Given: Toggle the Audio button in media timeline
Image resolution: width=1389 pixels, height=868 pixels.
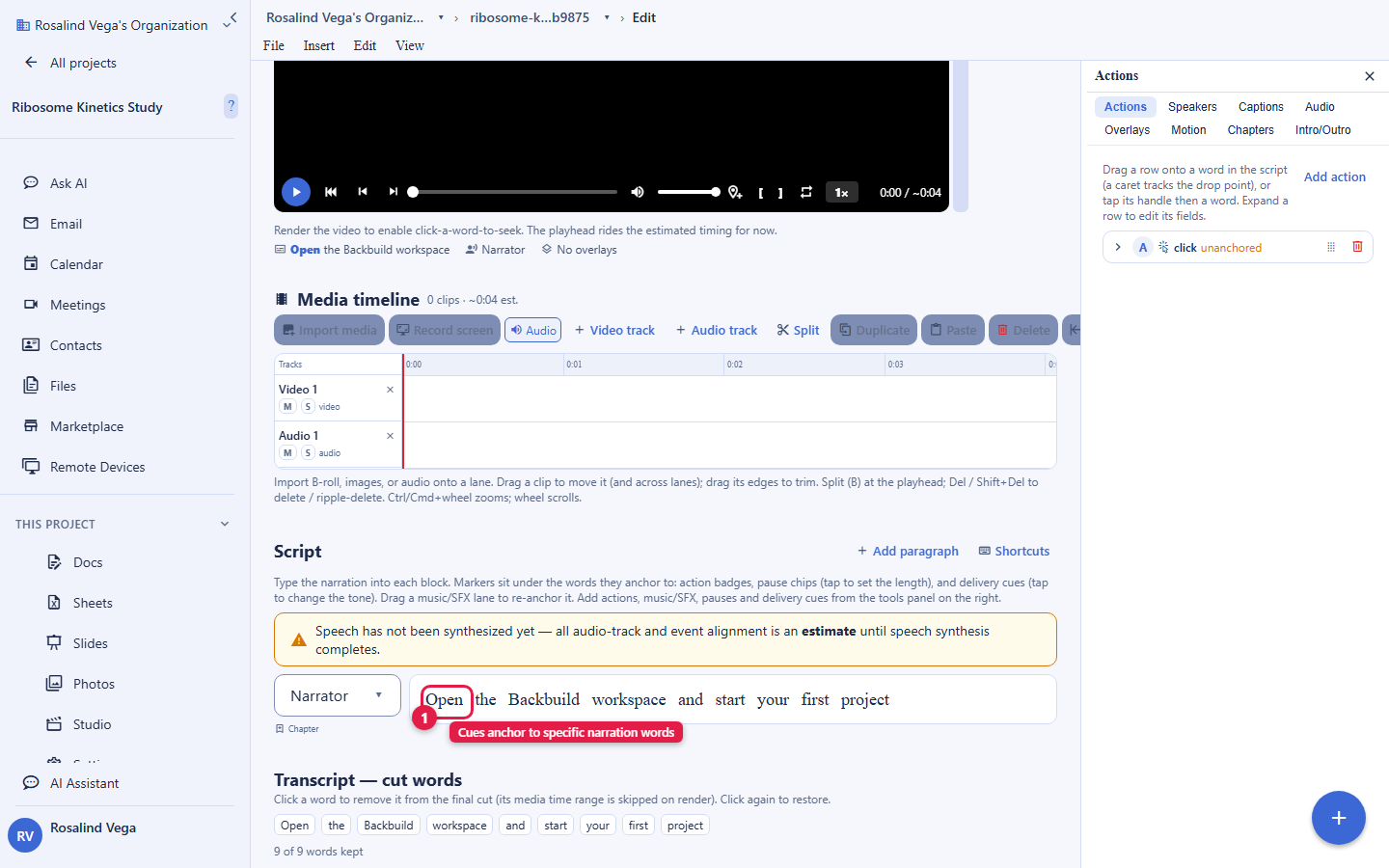Looking at the screenshot, I should 533,330.
